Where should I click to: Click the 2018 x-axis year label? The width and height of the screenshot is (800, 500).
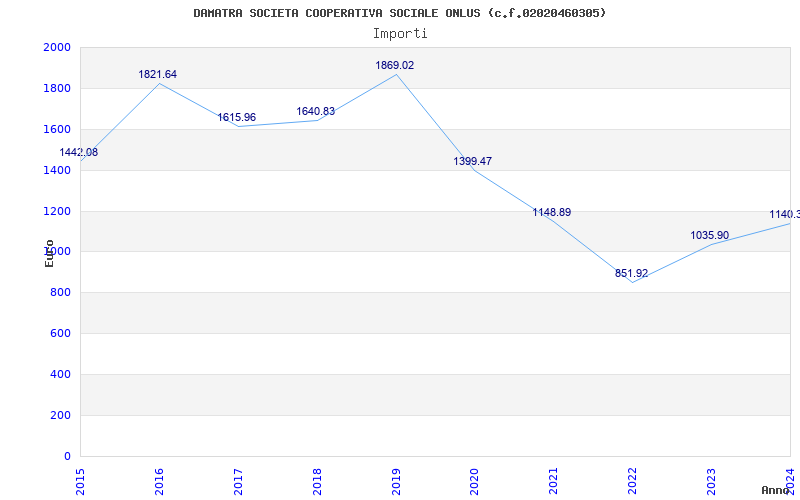tap(317, 481)
